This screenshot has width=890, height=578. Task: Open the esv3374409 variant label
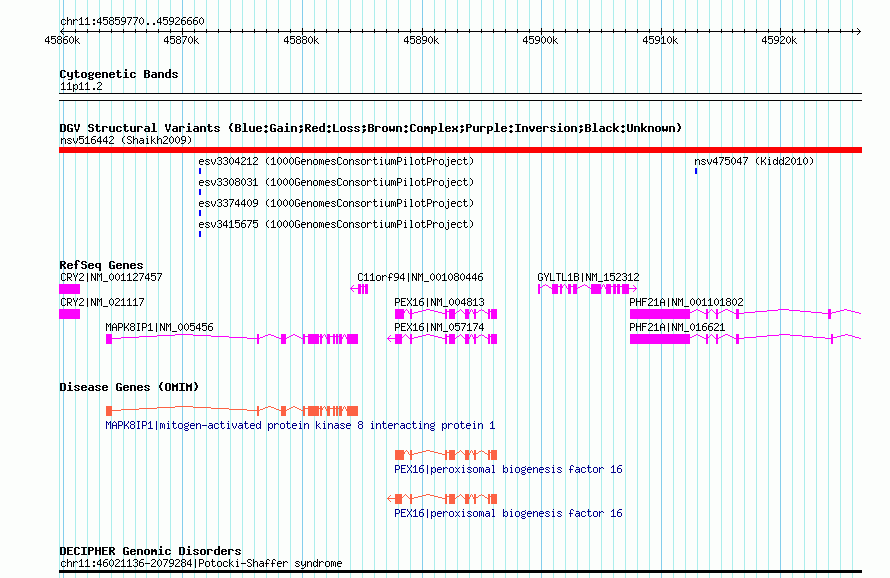point(336,203)
